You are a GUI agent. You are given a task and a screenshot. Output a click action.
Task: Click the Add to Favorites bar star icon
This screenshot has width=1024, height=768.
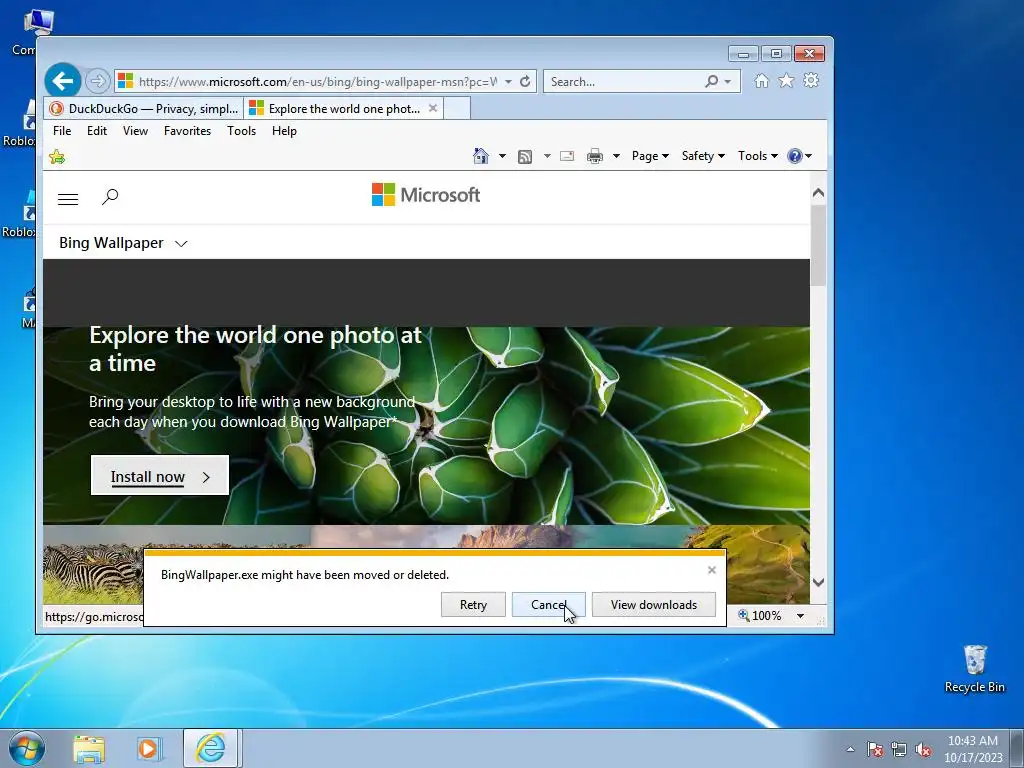coord(57,157)
